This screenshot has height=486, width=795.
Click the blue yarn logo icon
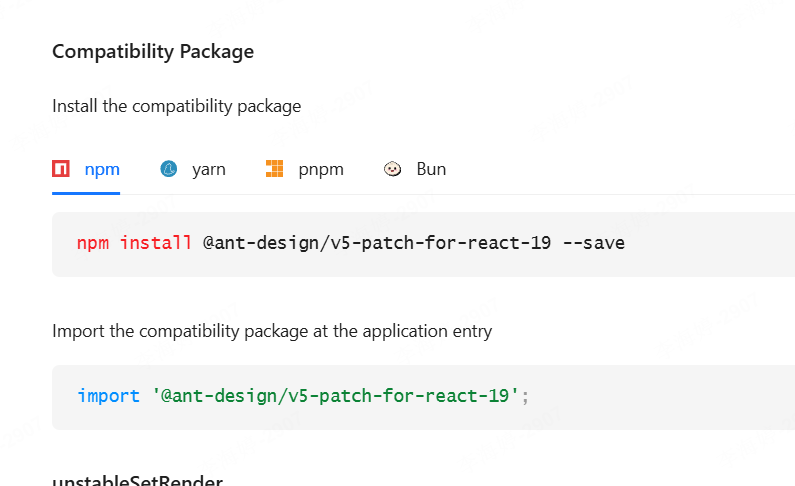pyautogui.click(x=168, y=169)
